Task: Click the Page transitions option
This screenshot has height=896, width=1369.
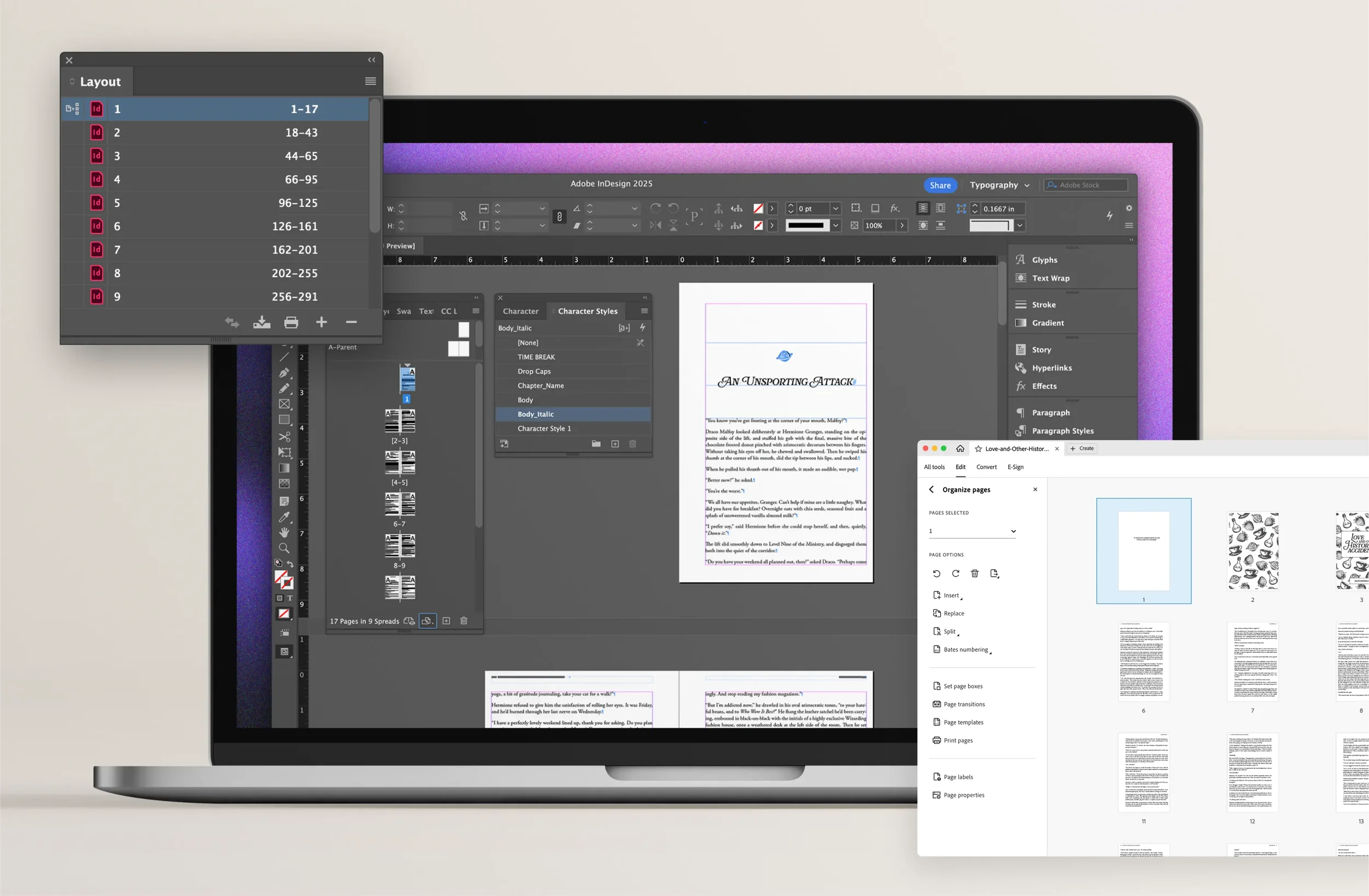Action: pos(964,704)
